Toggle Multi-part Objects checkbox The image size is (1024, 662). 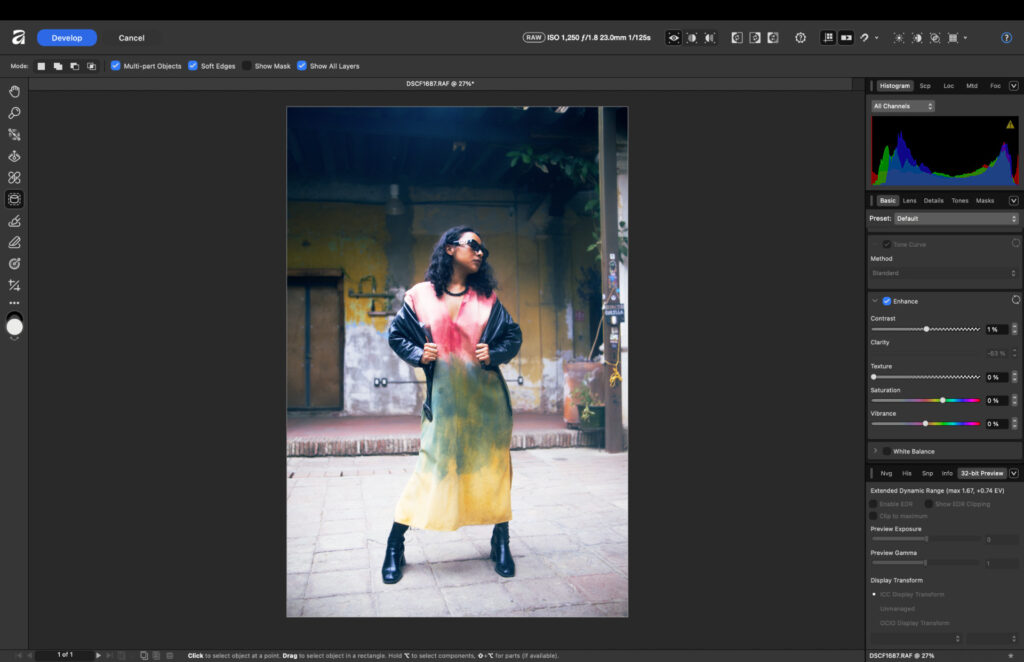tap(116, 66)
